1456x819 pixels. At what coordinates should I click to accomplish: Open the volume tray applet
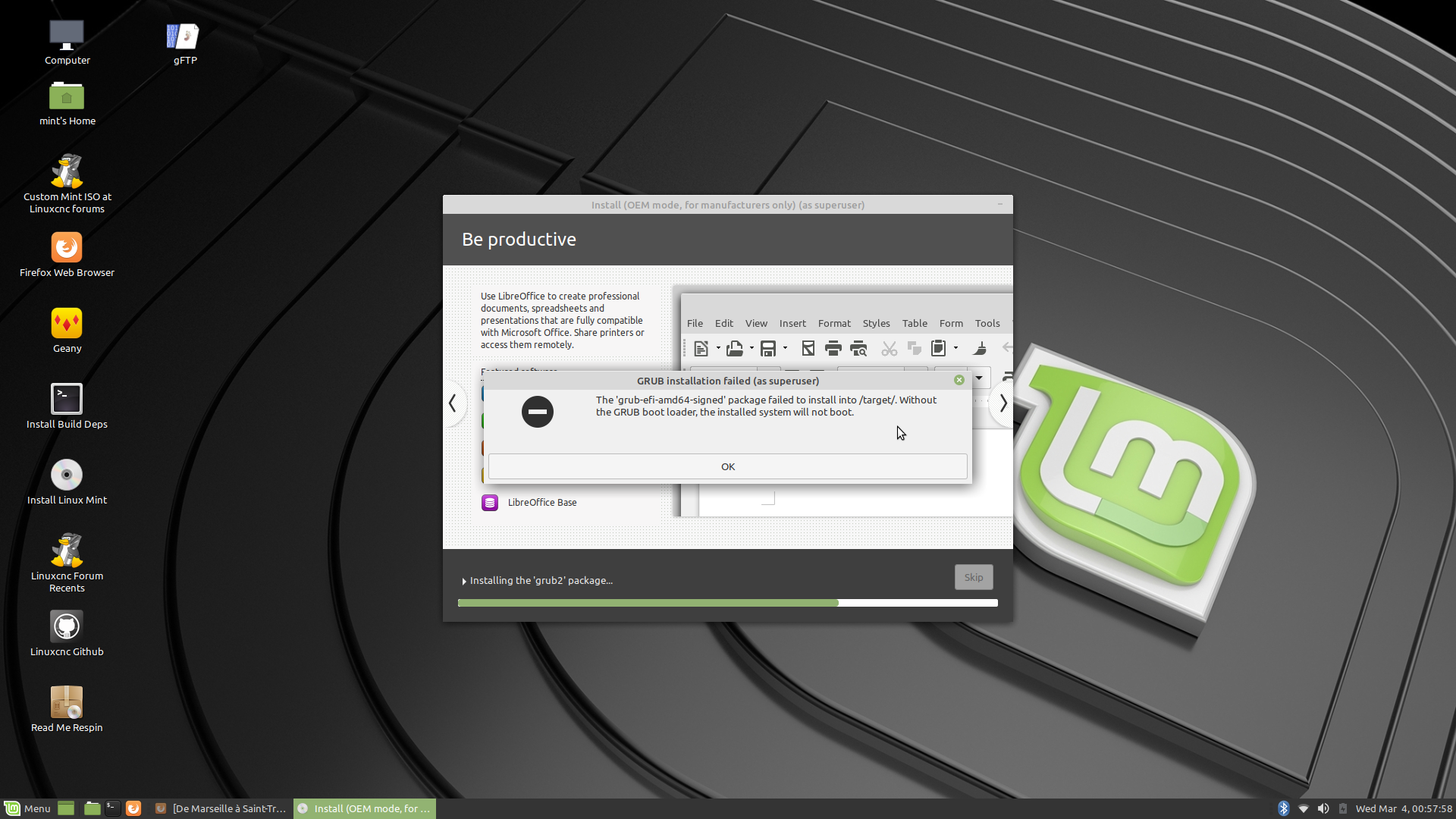pyautogui.click(x=1323, y=808)
